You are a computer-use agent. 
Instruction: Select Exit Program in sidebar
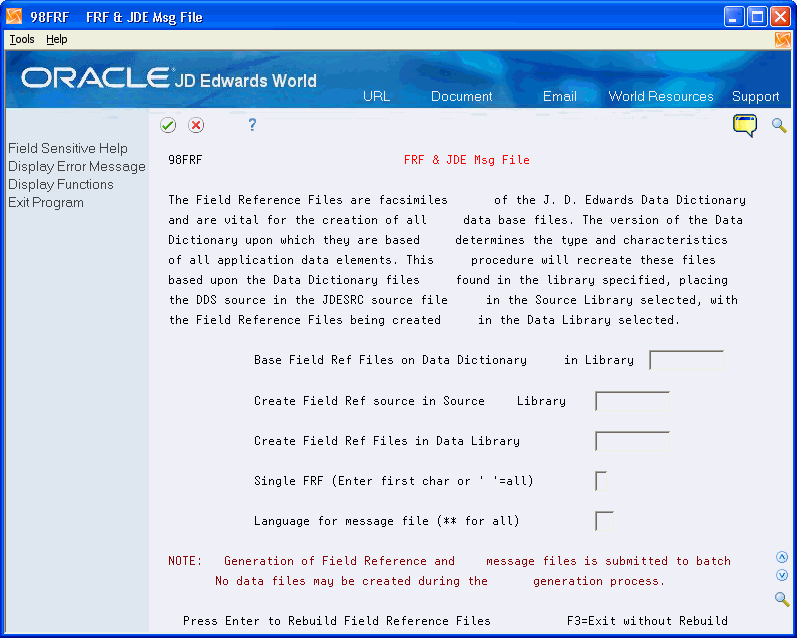(46, 202)
